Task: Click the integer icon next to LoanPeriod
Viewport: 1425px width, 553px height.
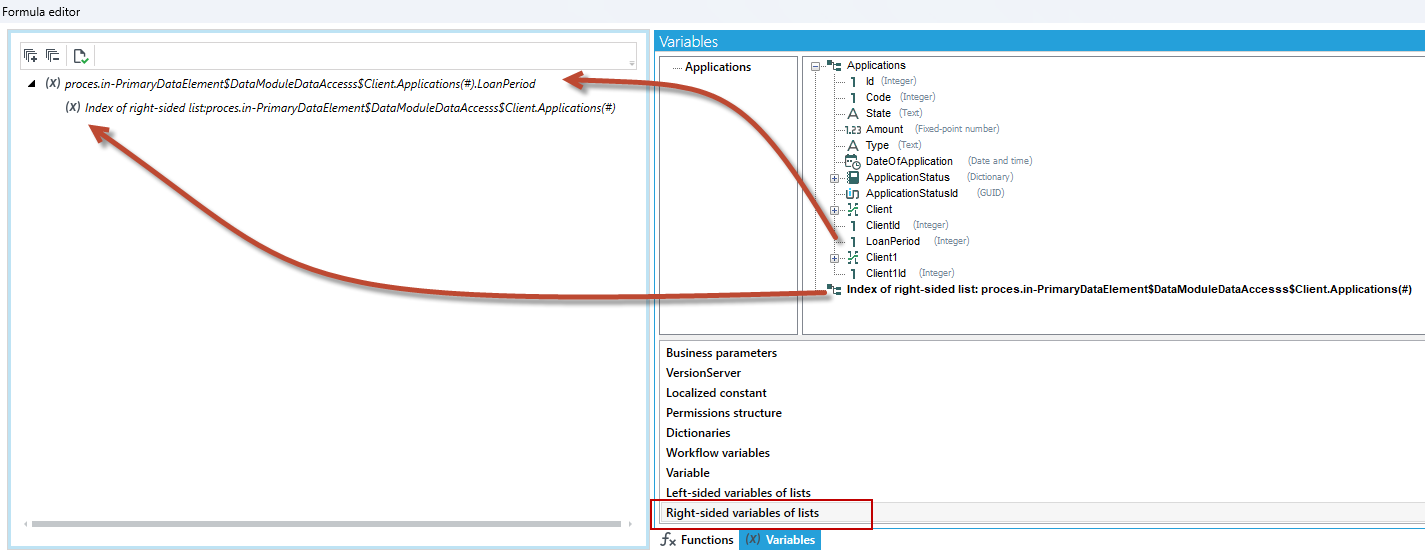Action: click(853, 241)
